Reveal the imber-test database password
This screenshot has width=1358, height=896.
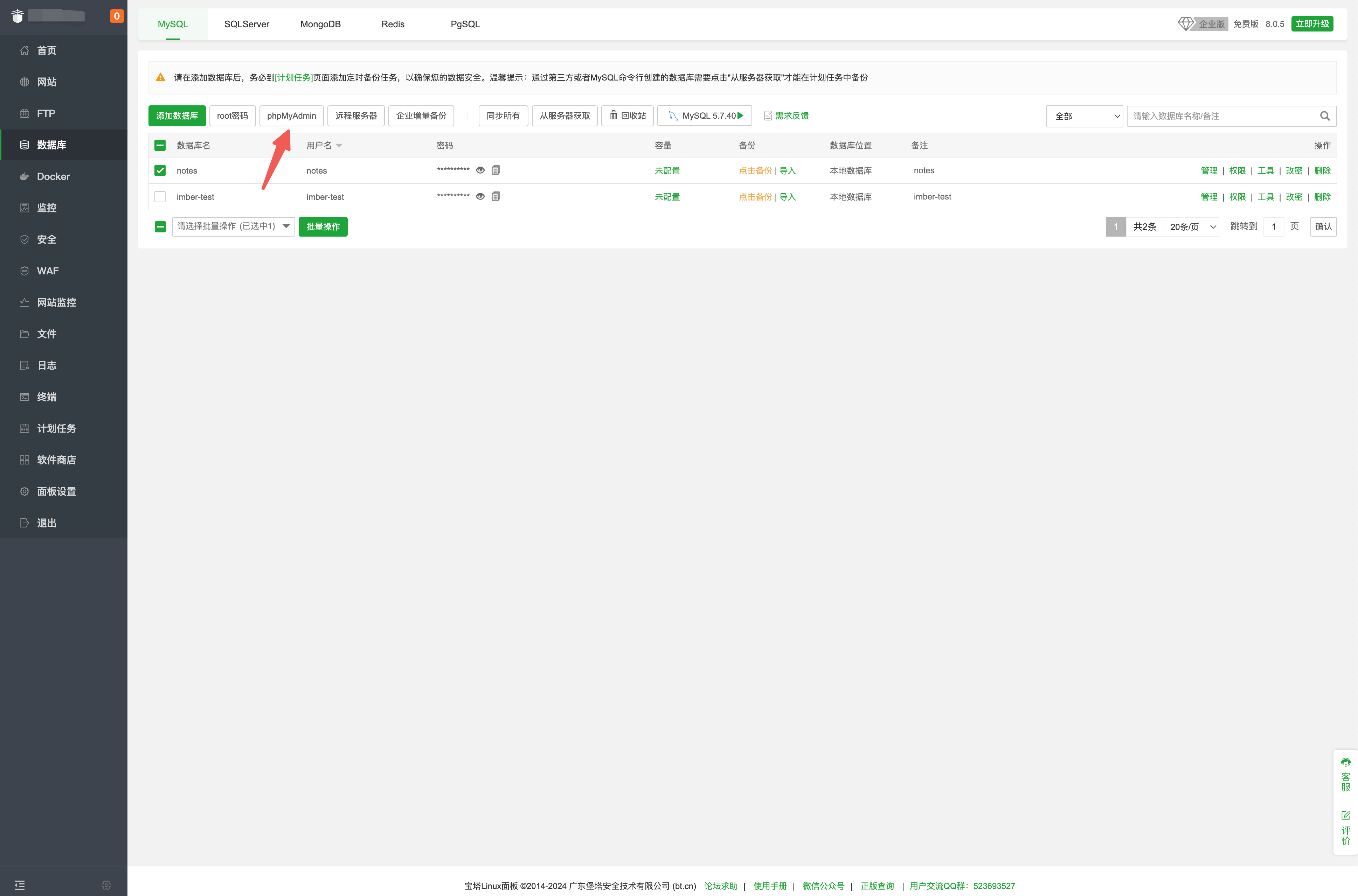(480, 197)
